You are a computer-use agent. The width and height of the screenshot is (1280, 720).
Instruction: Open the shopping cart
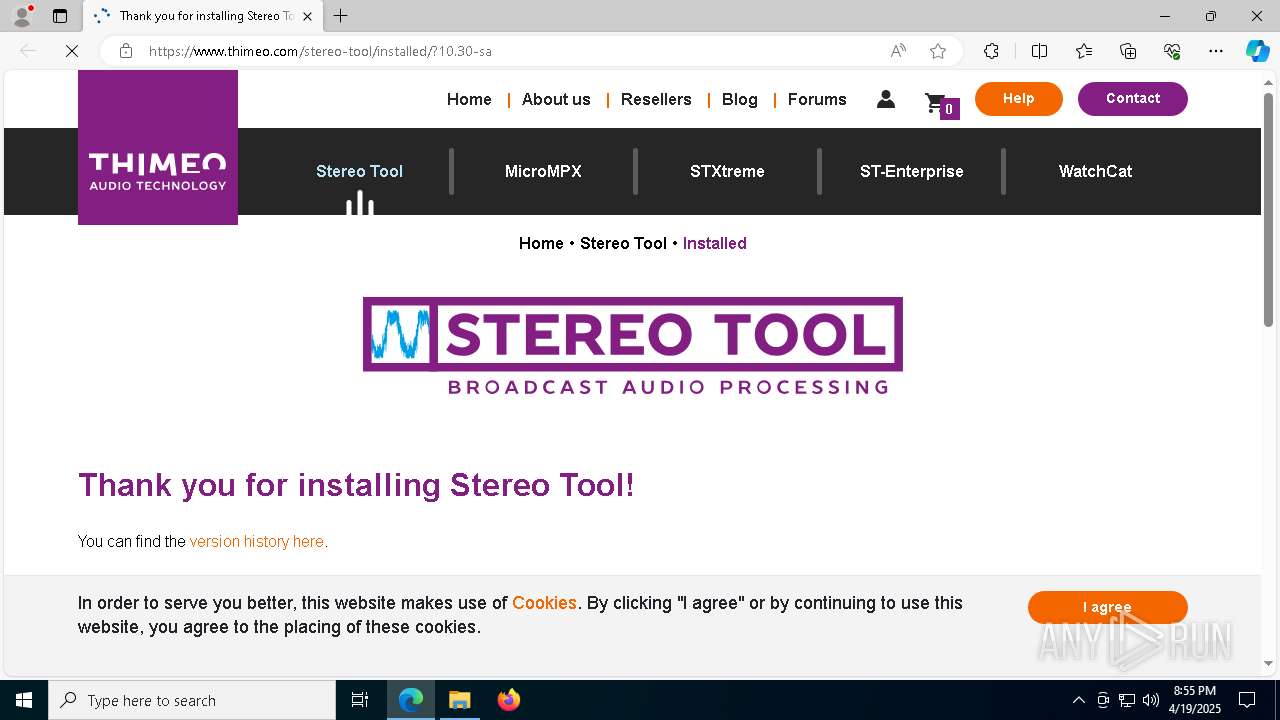tap(941, 103)
